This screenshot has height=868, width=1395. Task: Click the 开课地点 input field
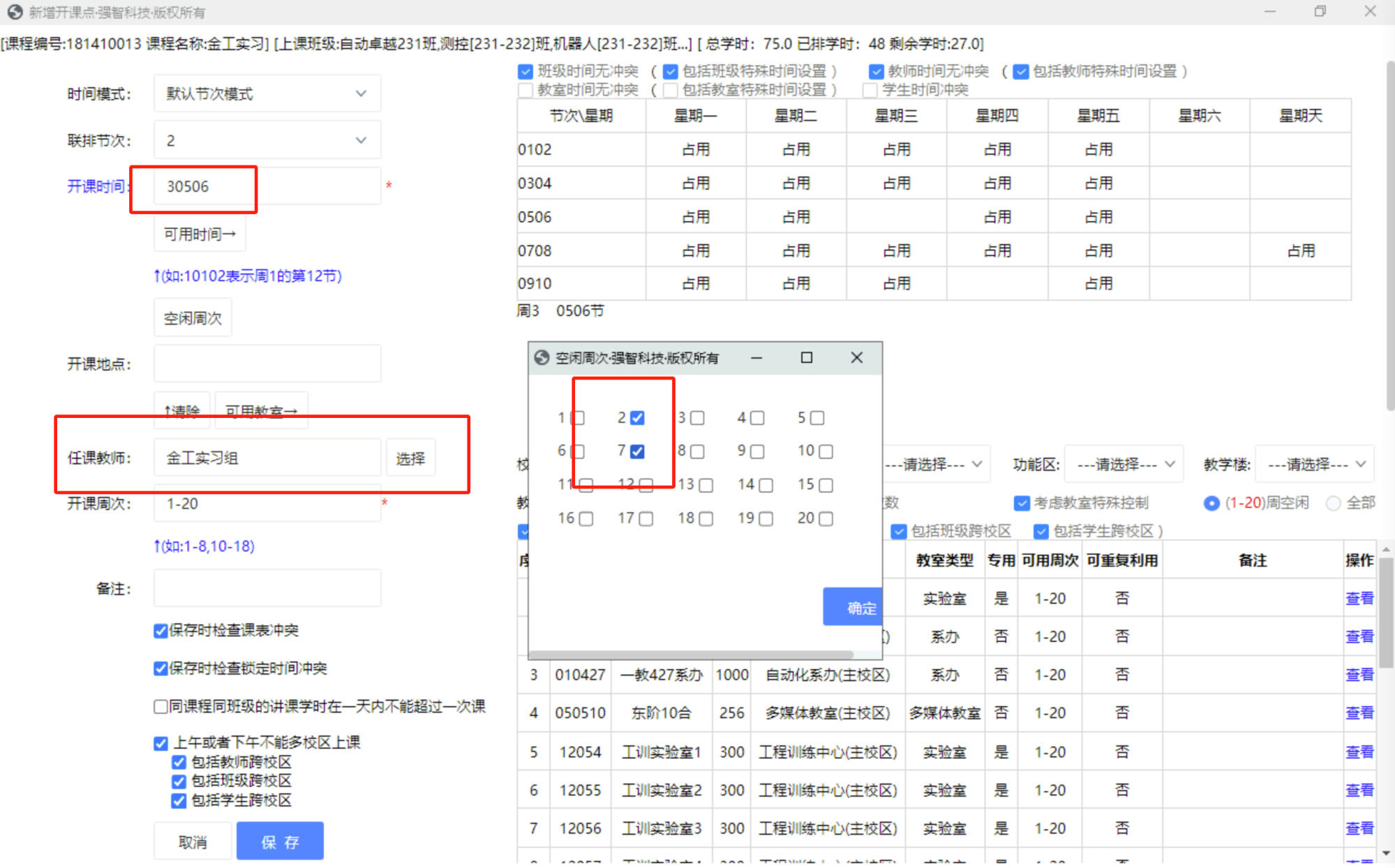(x=267, y=364)
